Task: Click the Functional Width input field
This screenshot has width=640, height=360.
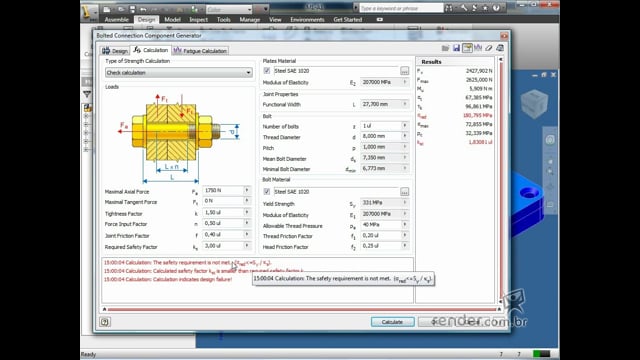Action: 381,104
